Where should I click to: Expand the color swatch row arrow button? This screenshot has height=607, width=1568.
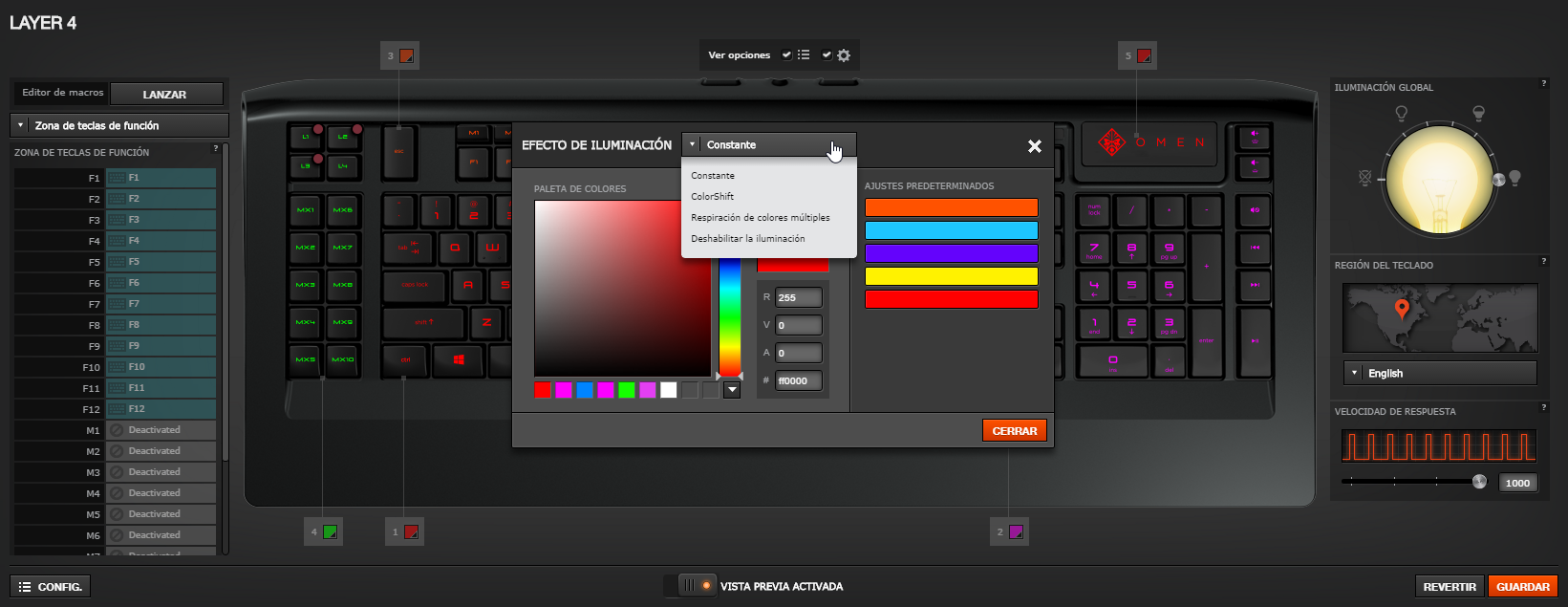pos(732,390)
